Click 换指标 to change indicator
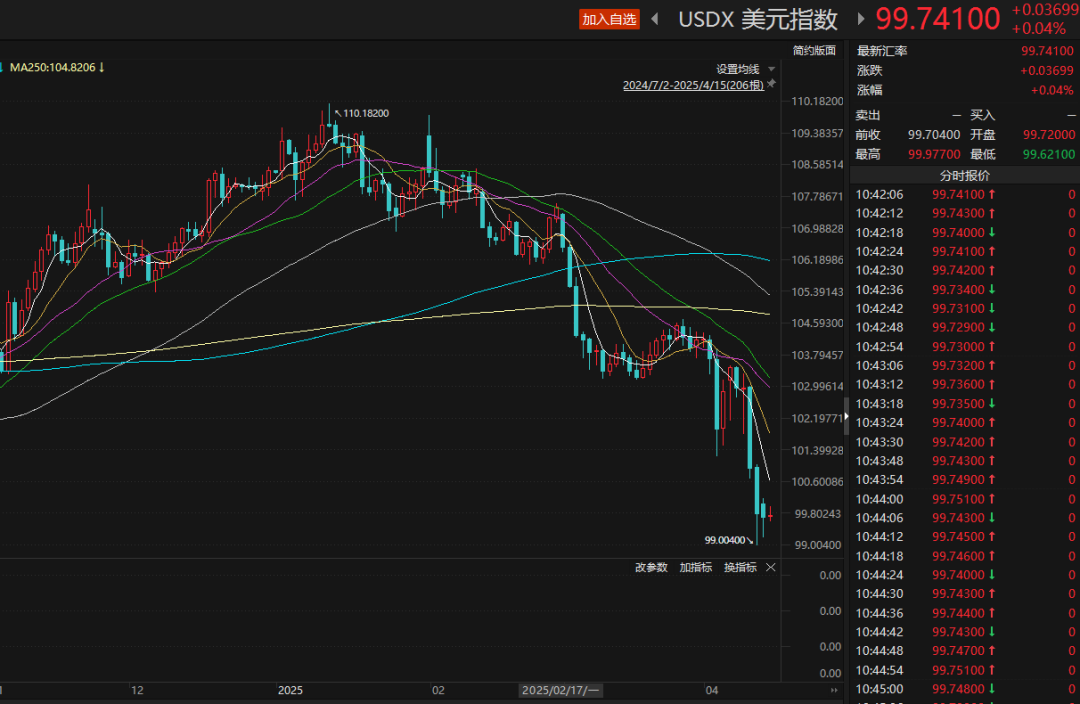 [740, 567]
